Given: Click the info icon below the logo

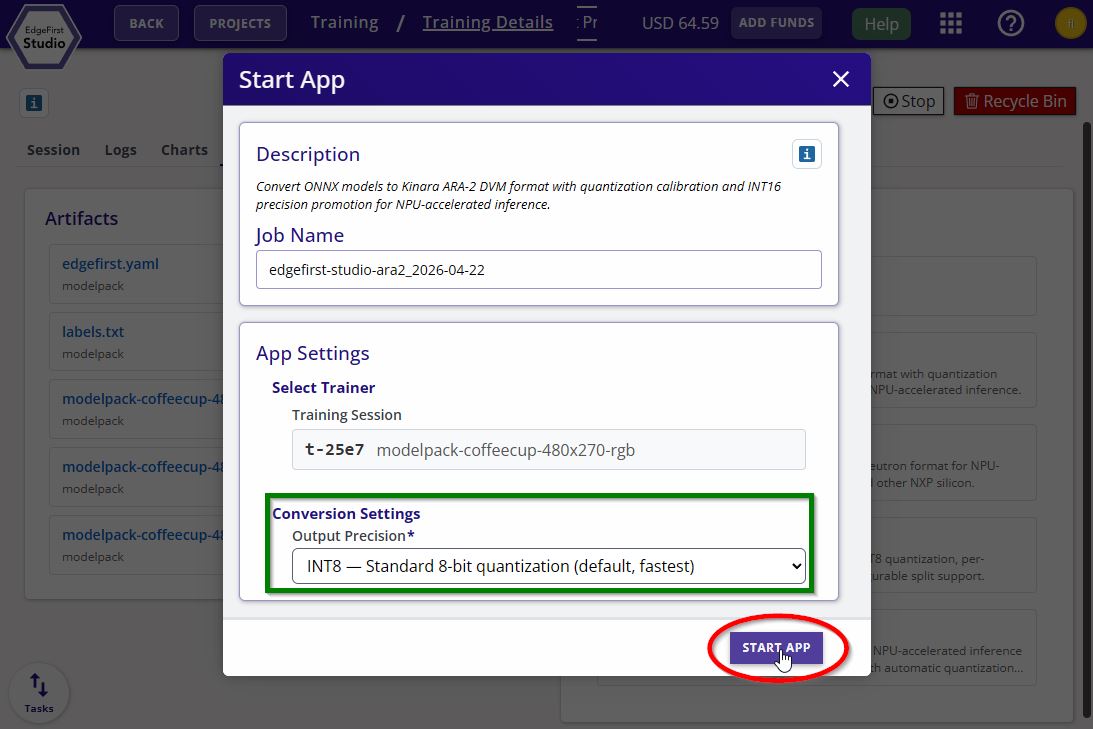Looking at the screenshot, I should [x=33, y=103].
